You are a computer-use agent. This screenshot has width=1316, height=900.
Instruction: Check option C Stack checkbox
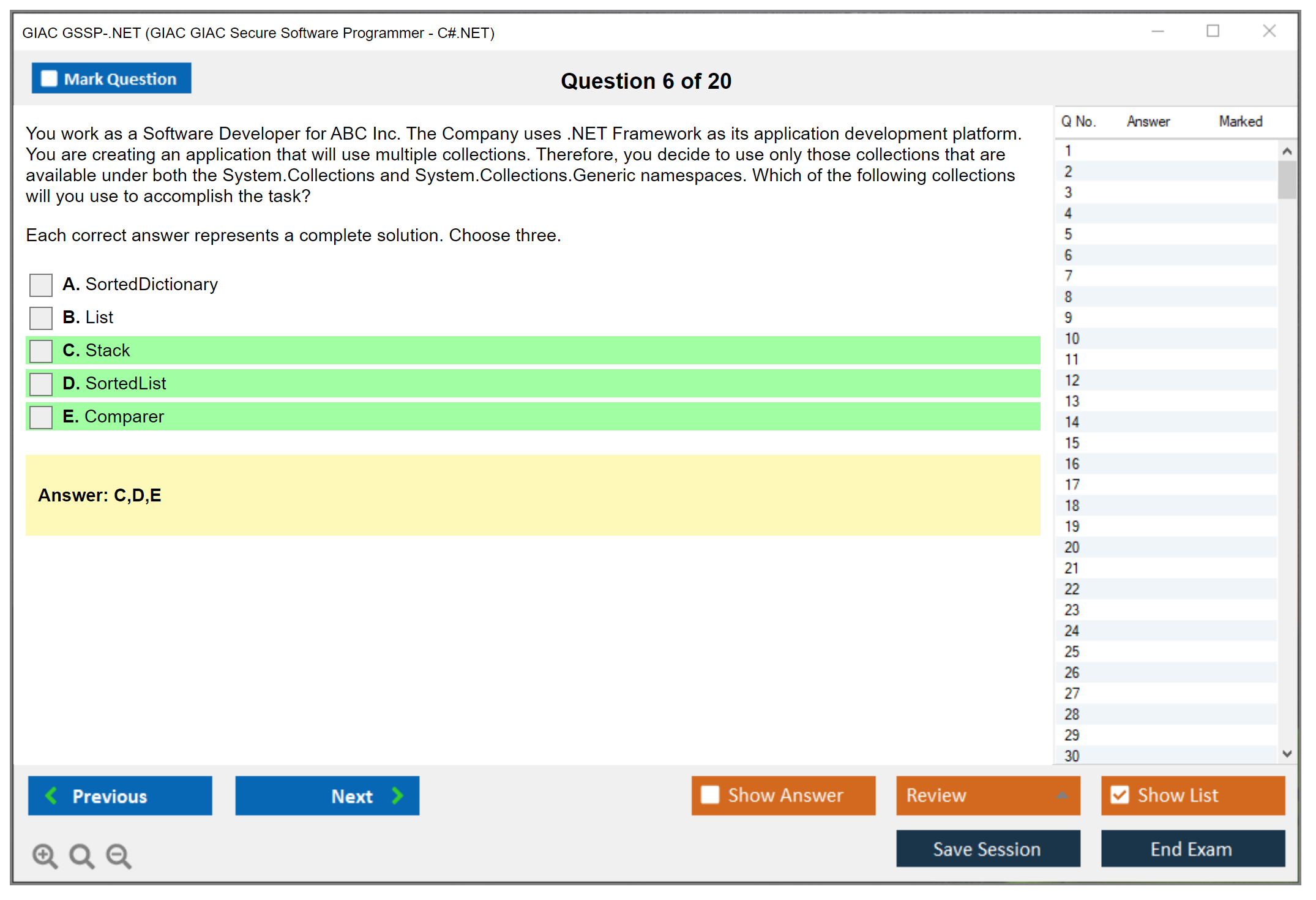click(x=41, y=351)
